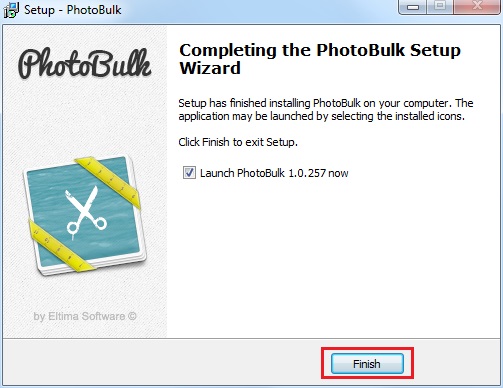This screenshot has height=388, width=503.
Task: Click the 'Click Finish to exit Setup' text
Action: (238, 142)
